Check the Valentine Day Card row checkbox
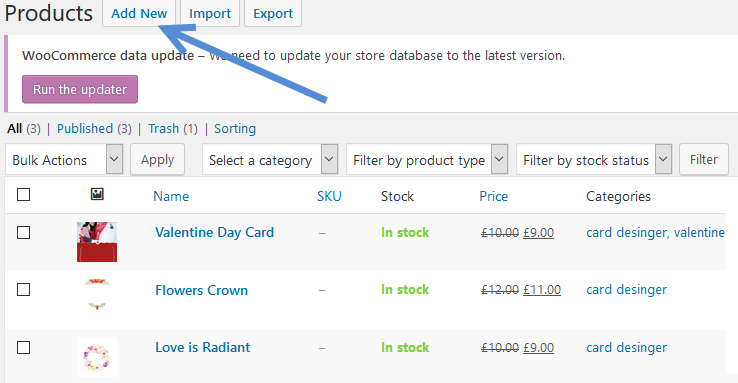738x383 pixels. click(x=24, y=232)
